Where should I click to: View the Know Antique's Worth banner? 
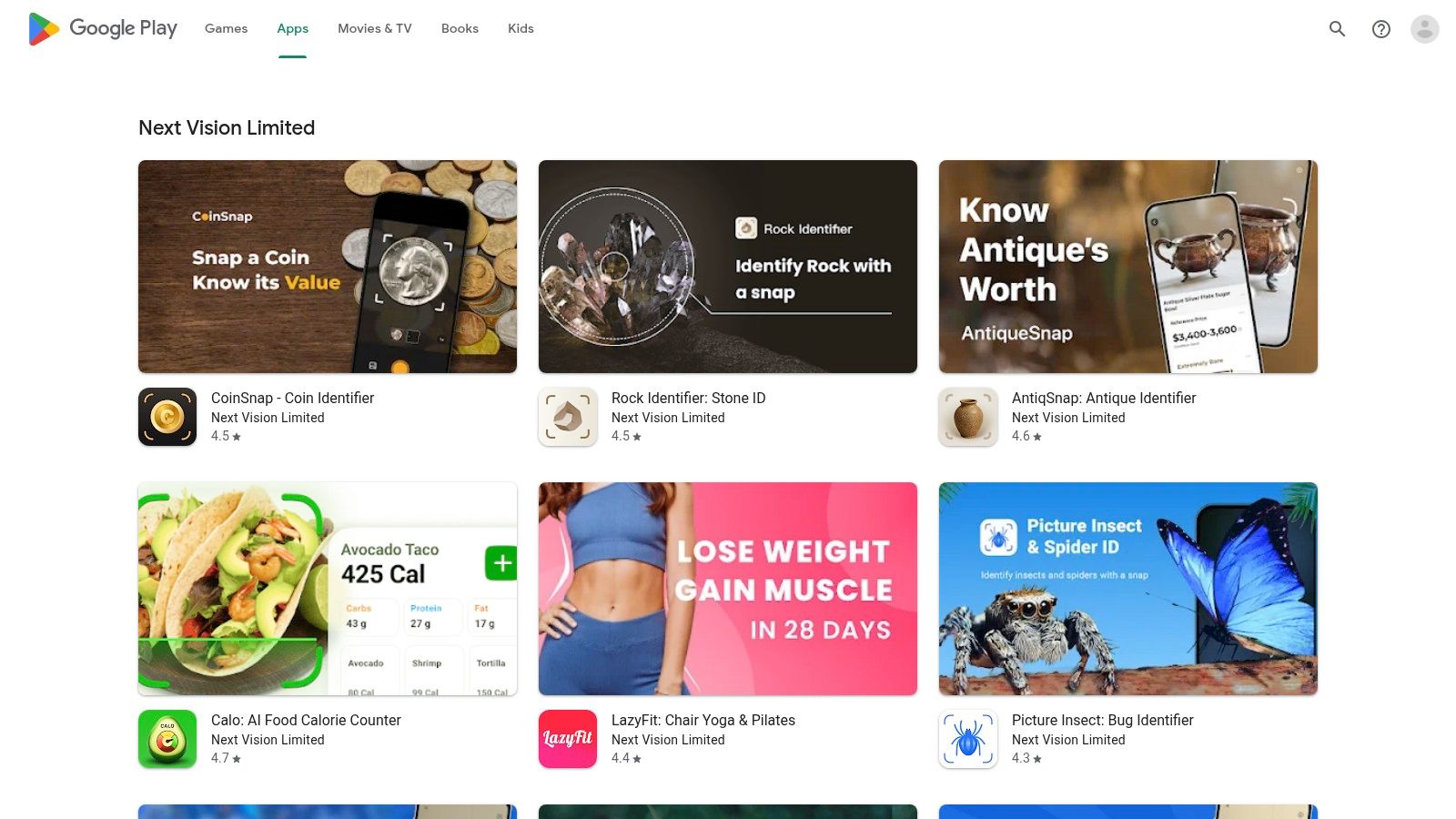coord(1128,267)
